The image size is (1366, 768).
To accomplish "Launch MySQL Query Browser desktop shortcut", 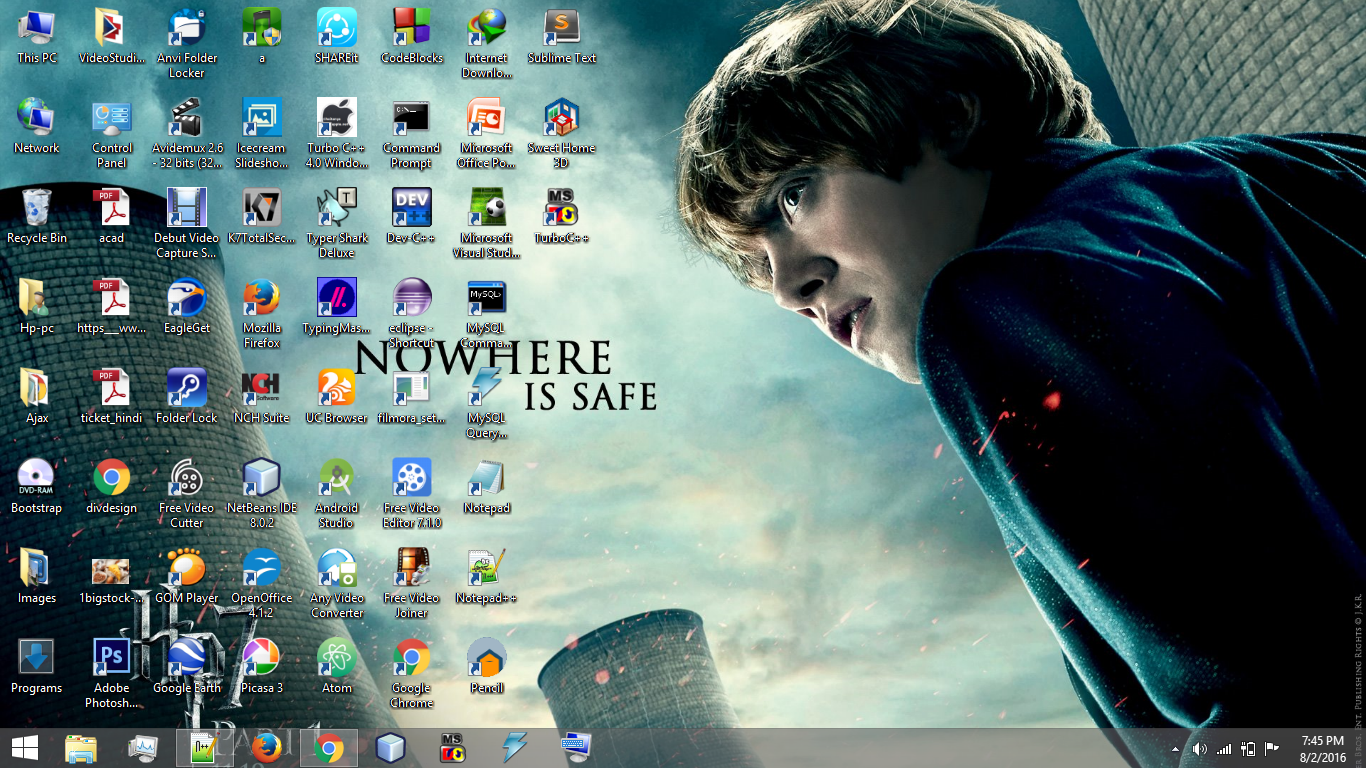I will (x=487, y=404).
